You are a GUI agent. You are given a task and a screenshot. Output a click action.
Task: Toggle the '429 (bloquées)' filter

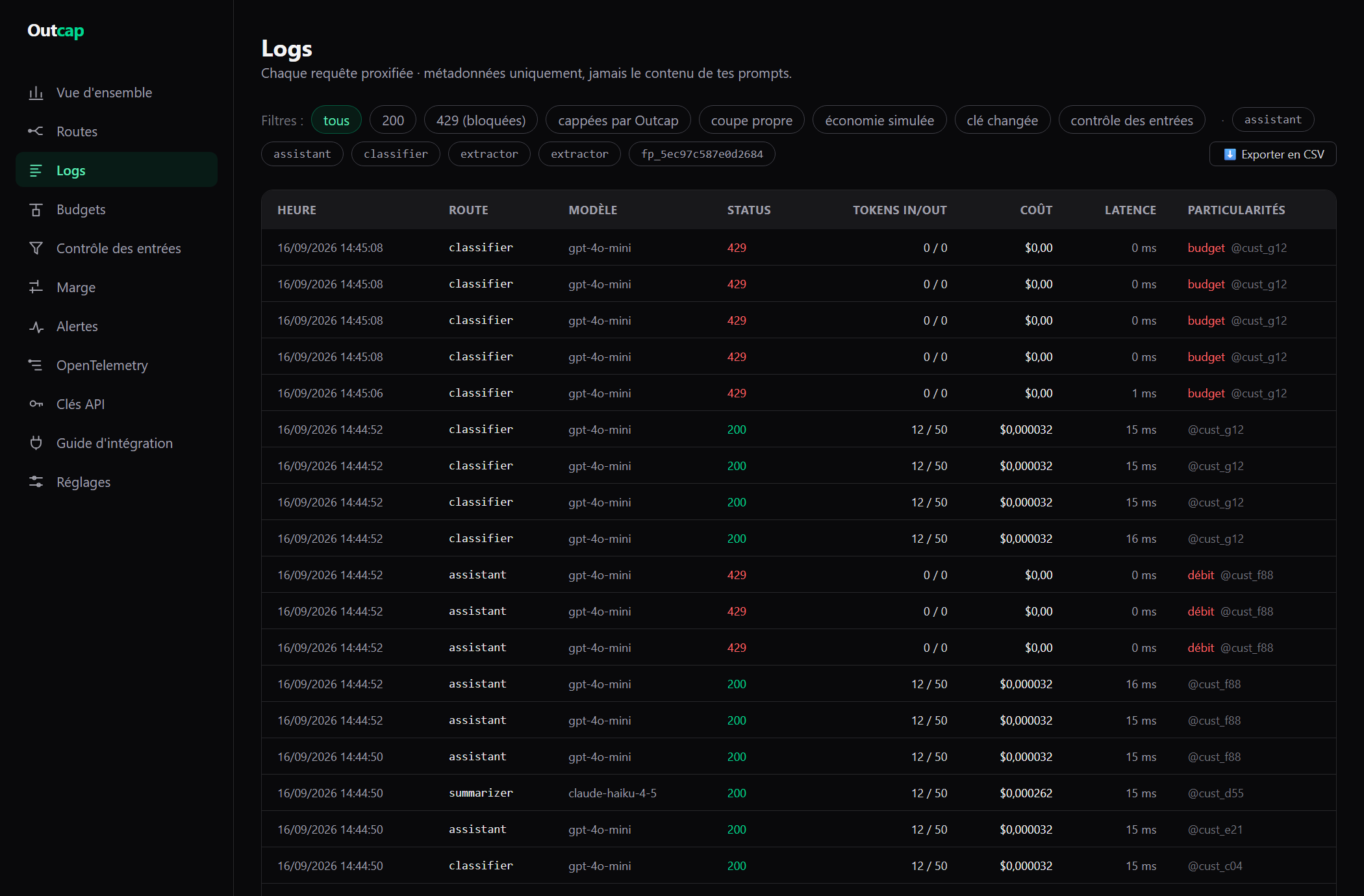pyautogui.click(x=481, y=120)
